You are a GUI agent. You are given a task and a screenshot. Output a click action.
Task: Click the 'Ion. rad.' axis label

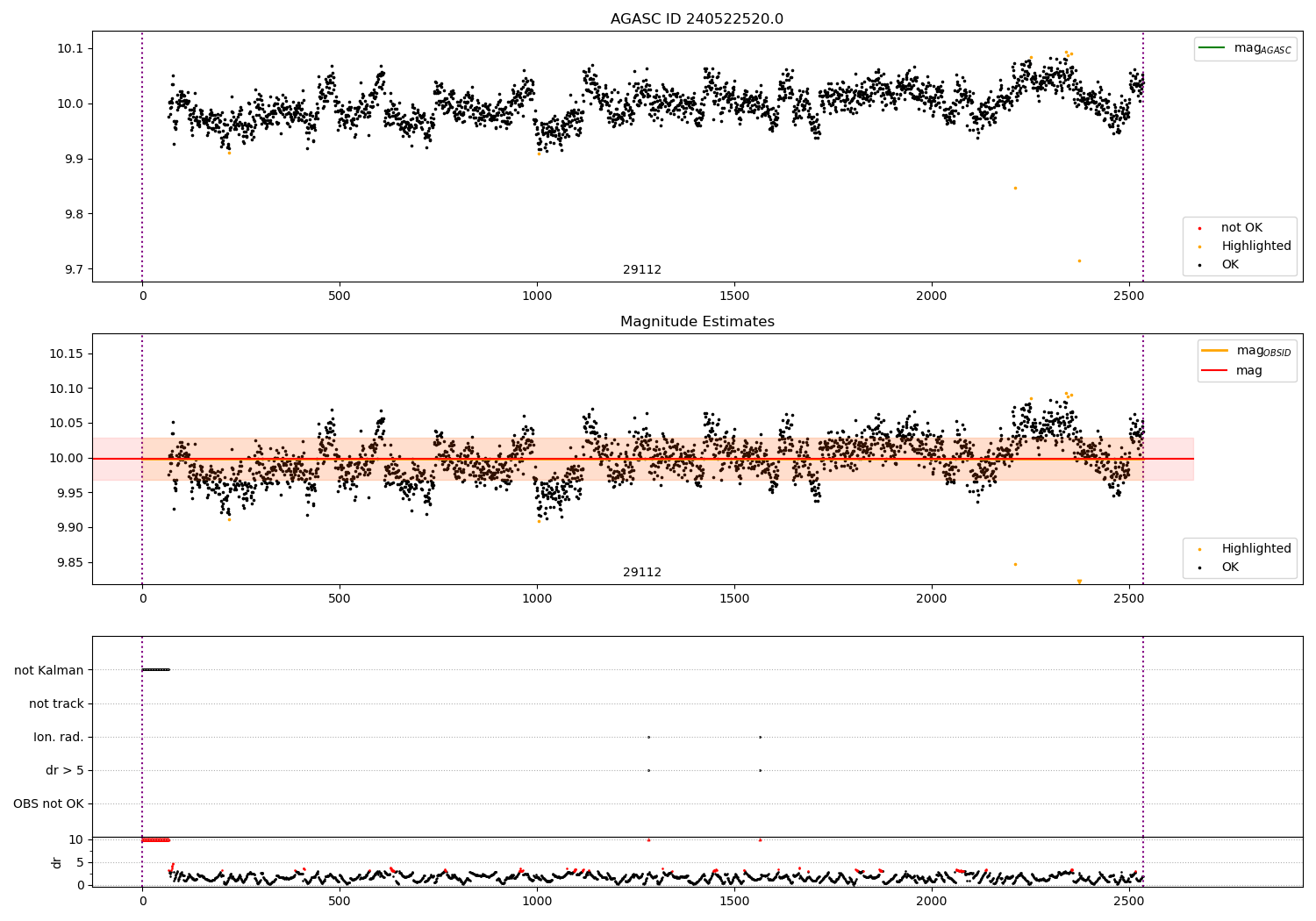coord(59,737)
